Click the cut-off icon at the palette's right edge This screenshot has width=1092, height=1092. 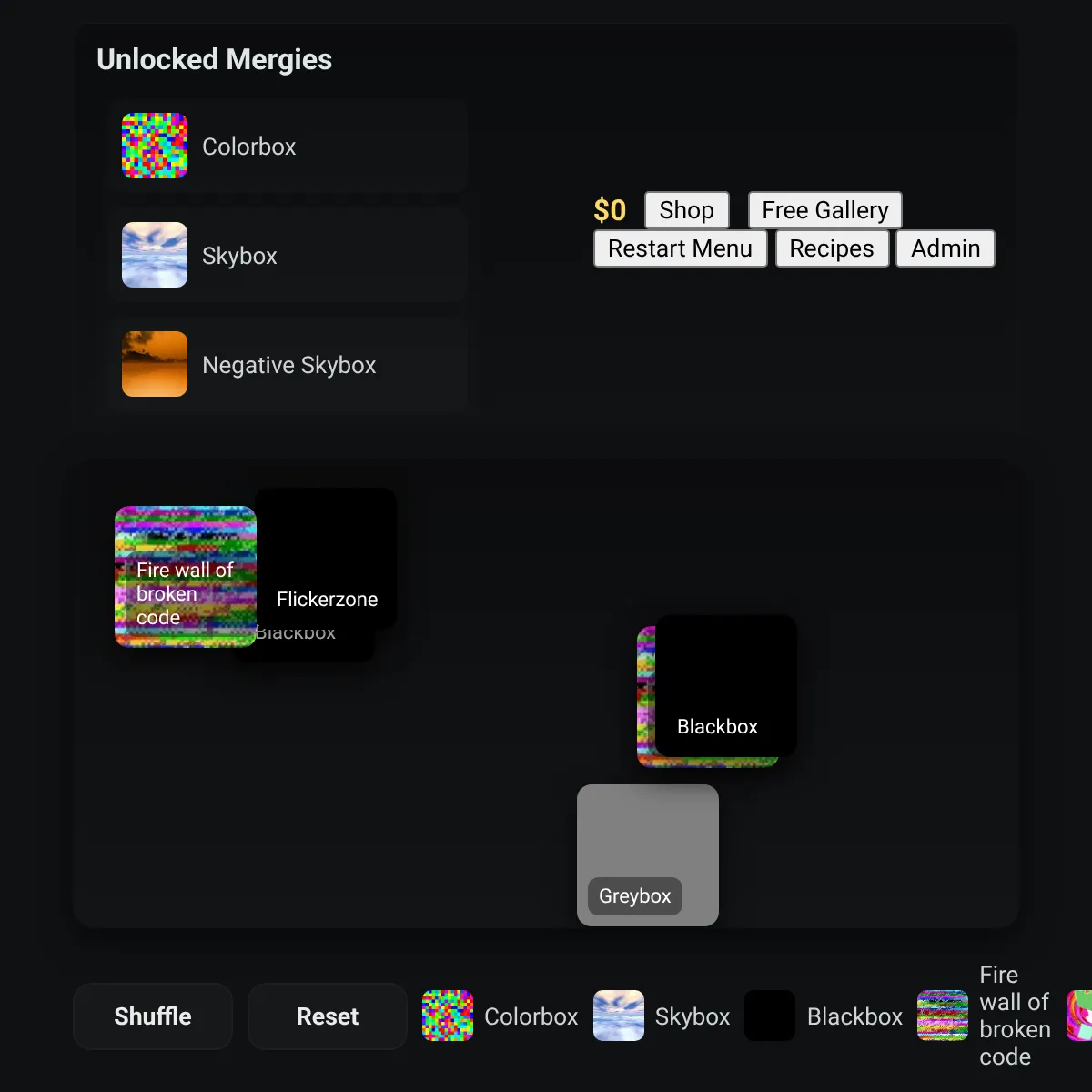[1079, 1016]
